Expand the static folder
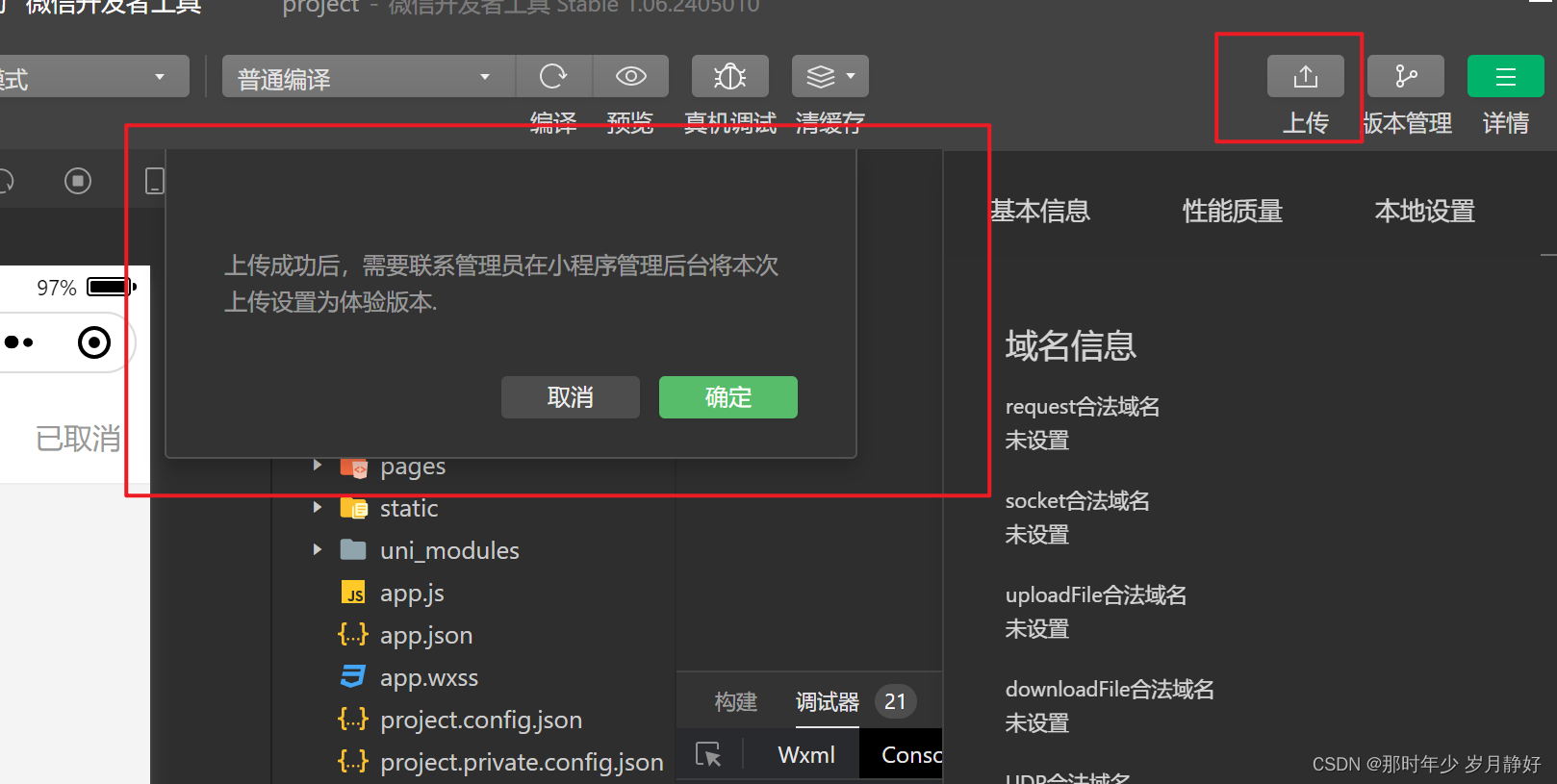1557x784 pixels. tap(318, 508)
